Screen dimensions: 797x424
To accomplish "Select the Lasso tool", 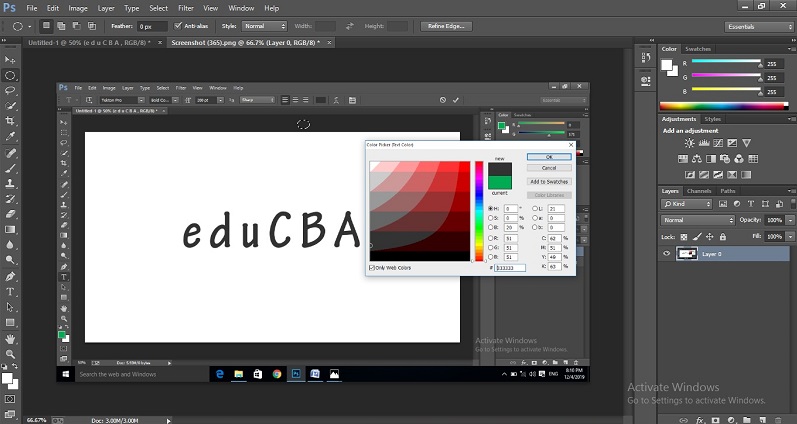I will [x=10, y=90].
